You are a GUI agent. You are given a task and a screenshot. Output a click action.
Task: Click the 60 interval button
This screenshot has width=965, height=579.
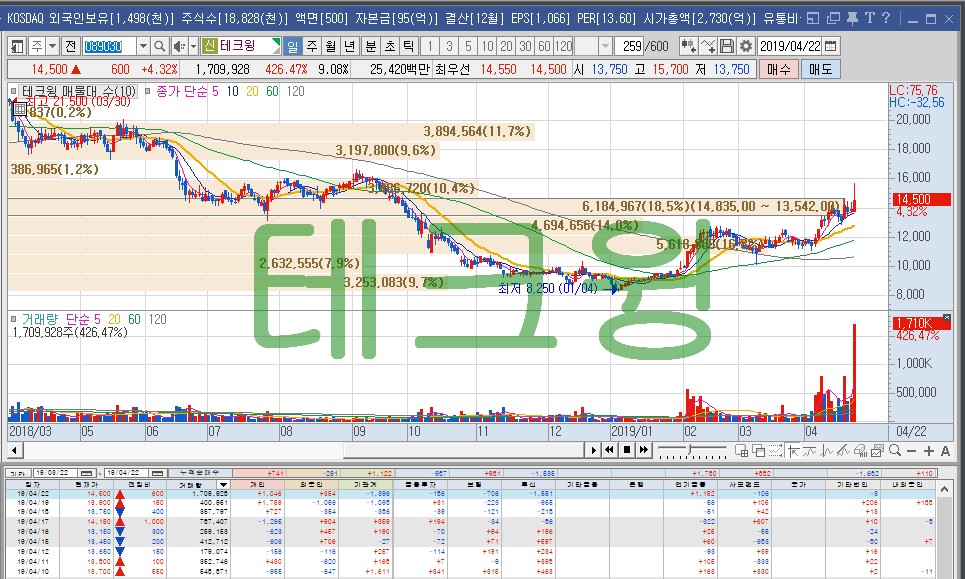pyautogui.click(x=544, y=46)
